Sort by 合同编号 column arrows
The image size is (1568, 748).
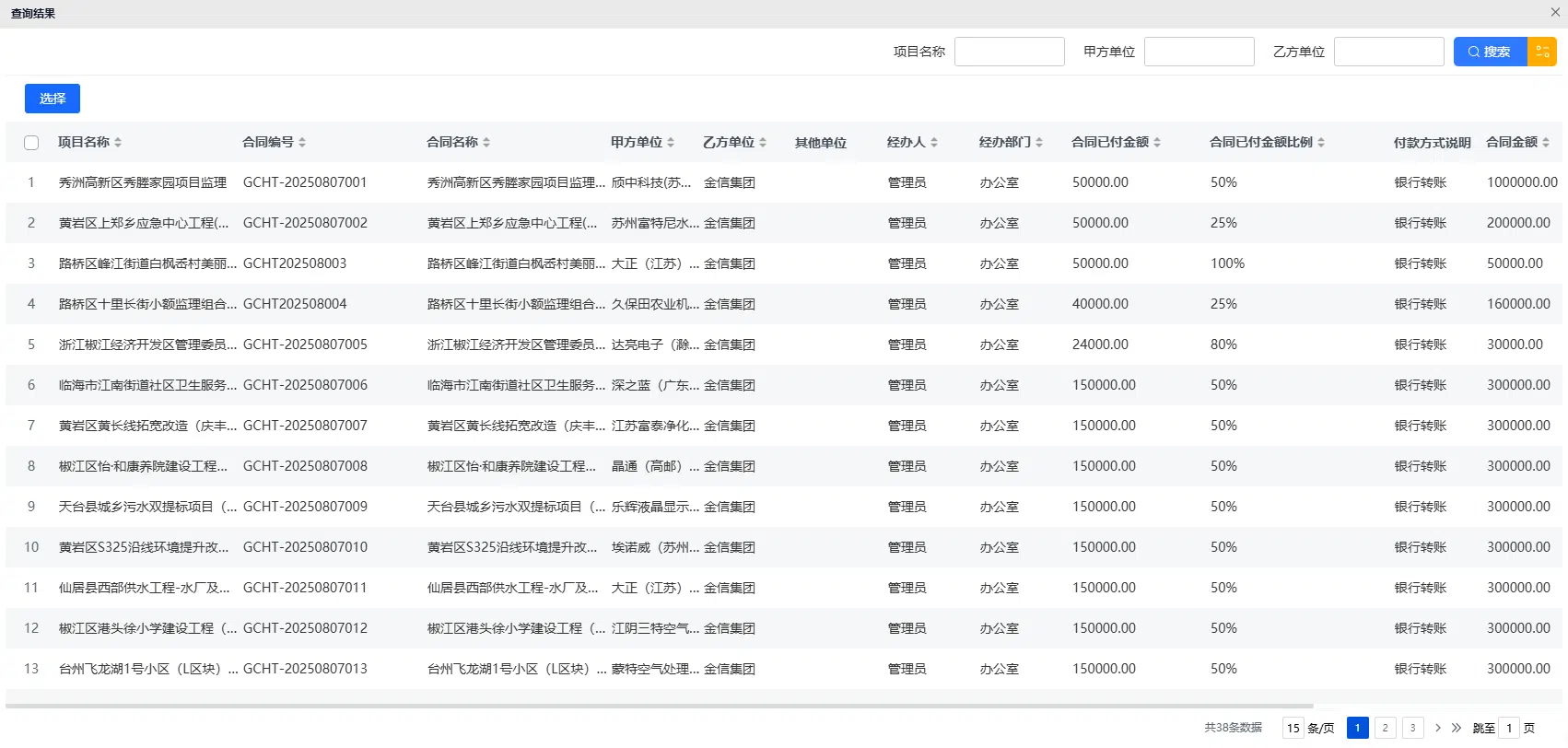(302, 142)
